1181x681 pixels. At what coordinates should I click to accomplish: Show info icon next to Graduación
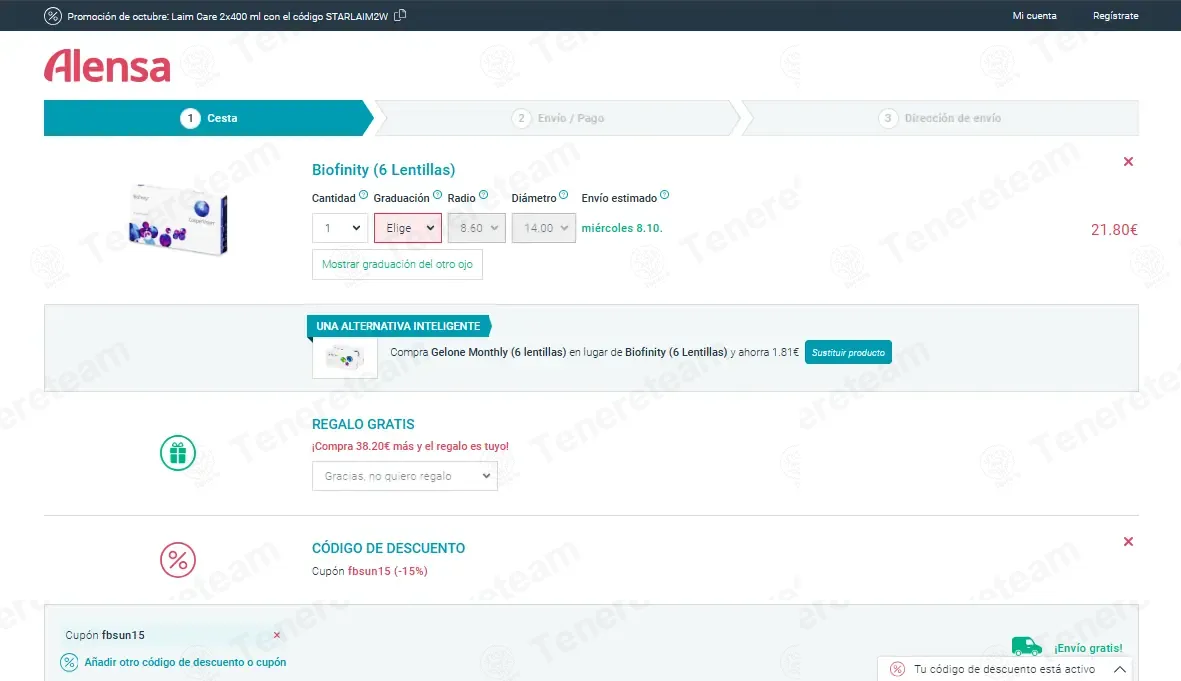coord(438,195)
